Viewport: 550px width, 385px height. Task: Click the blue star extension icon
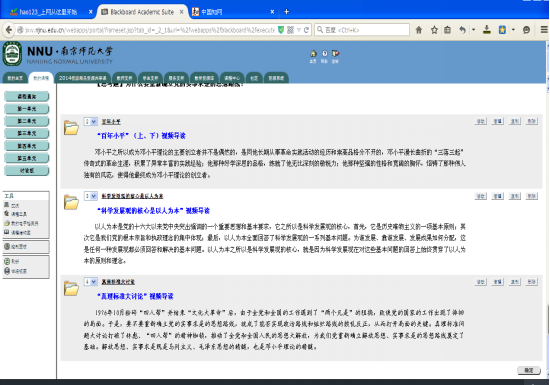502,30
